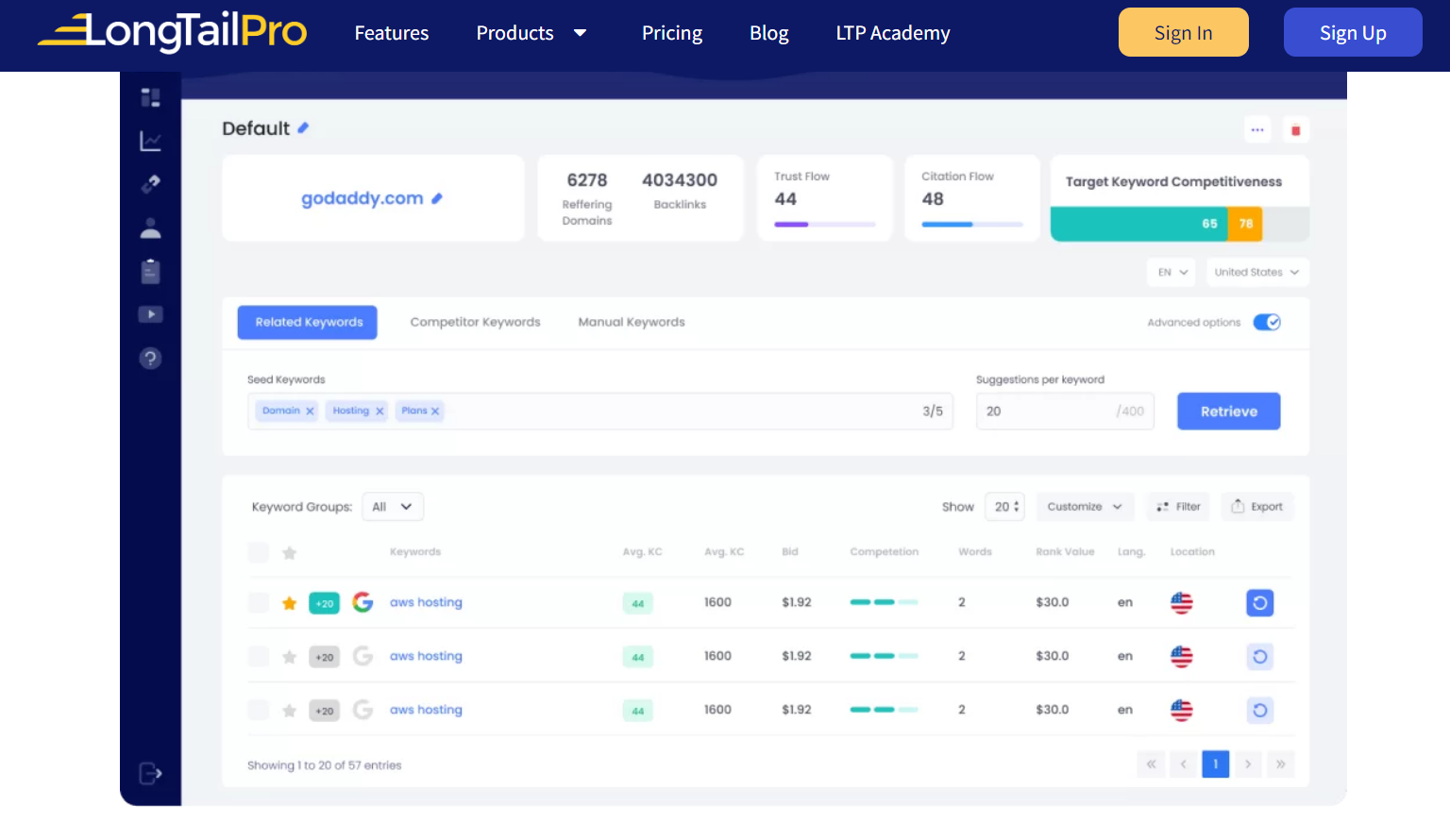Expand the Customize columns dropdown
This screenshot has width=1450, height=840.
[1084, 507]
